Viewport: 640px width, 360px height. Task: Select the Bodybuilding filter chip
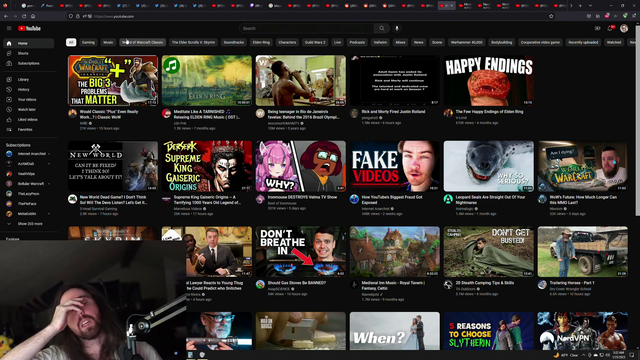pyautogui.click(x=502, y=42)
